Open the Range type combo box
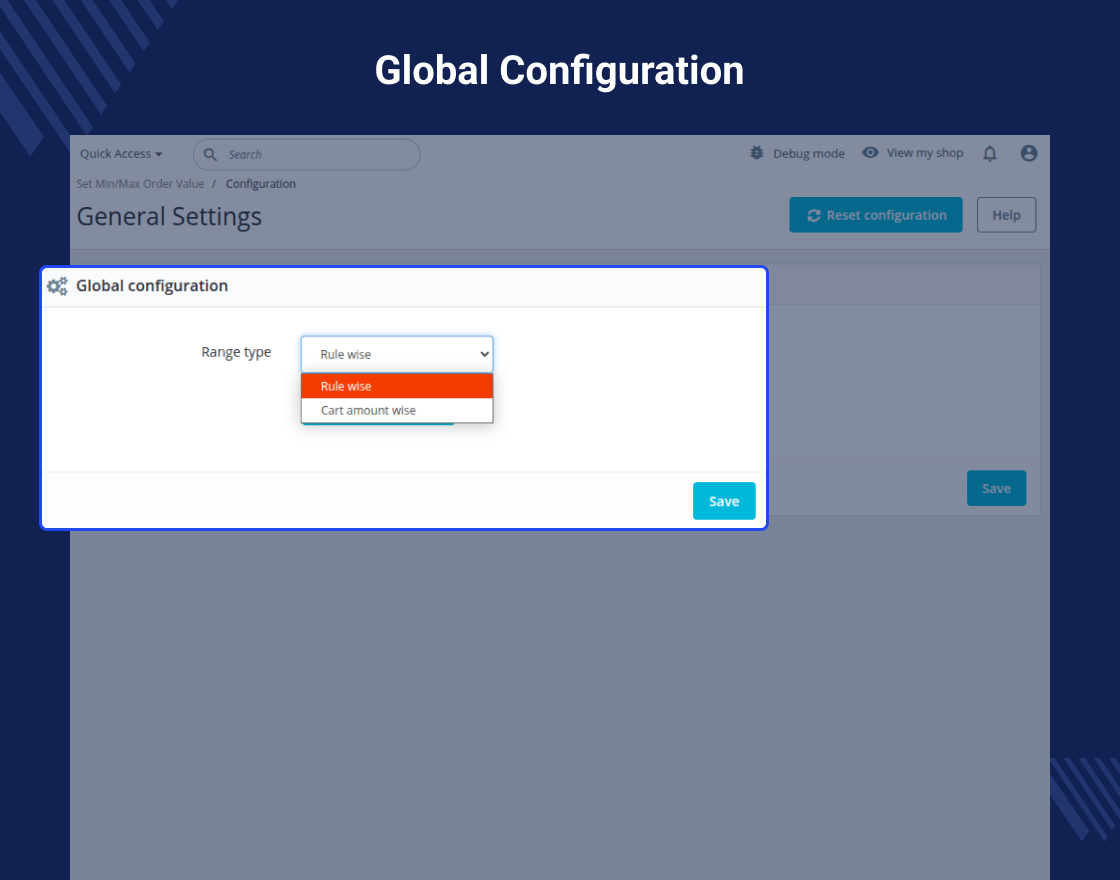The height and width of the screenshot is (880, 1120). click(397, 354)
